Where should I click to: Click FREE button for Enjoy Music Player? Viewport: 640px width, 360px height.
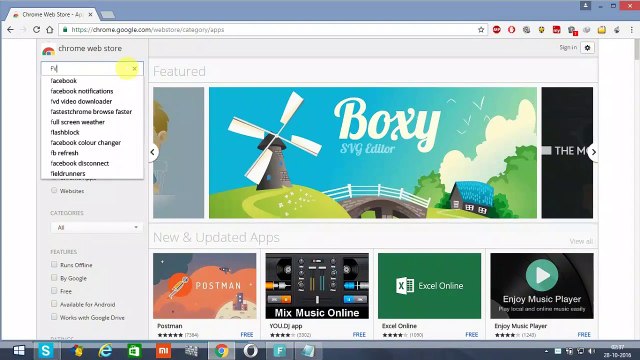click(584, 335)
